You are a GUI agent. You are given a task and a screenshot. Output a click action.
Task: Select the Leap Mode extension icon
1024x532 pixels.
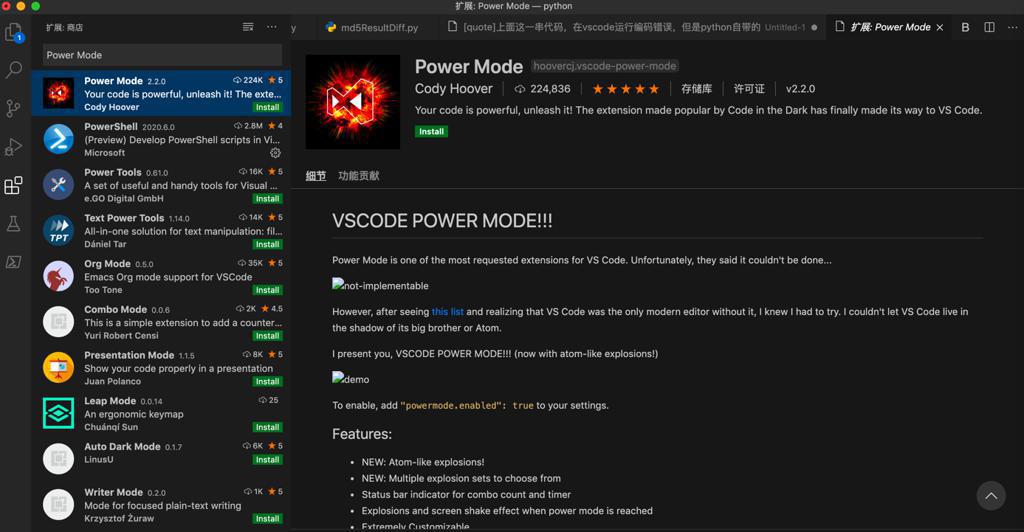[58, 413]
